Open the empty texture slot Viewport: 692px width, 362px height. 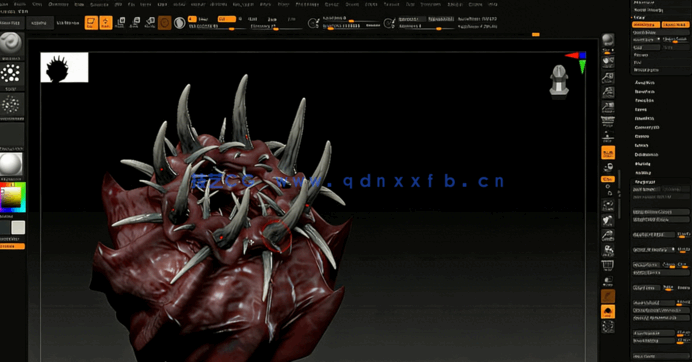tap(12, 134)
